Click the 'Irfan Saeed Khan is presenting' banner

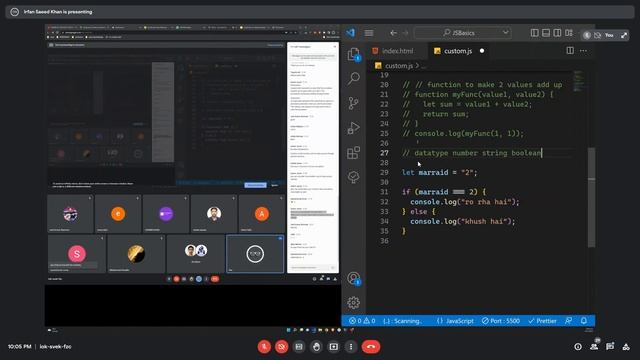click(x=320, y=12)
